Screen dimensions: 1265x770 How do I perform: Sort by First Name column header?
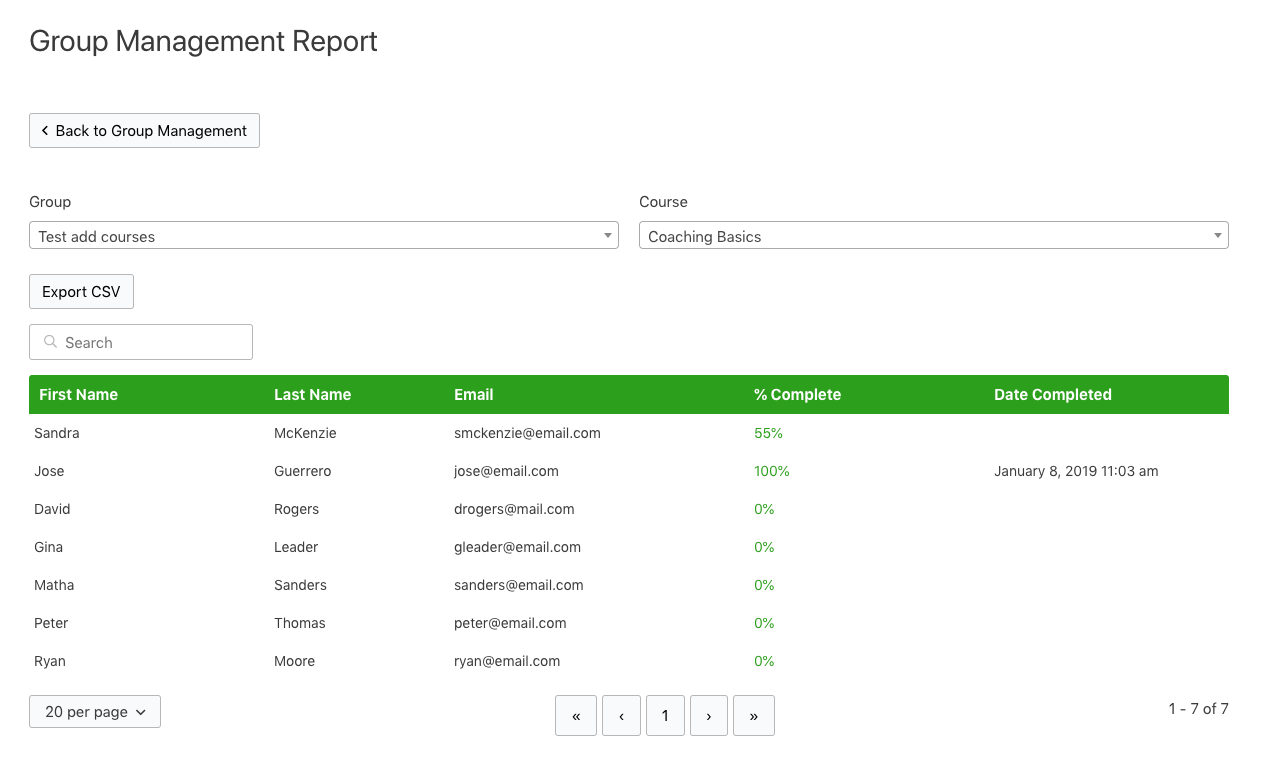pos(78,395)
